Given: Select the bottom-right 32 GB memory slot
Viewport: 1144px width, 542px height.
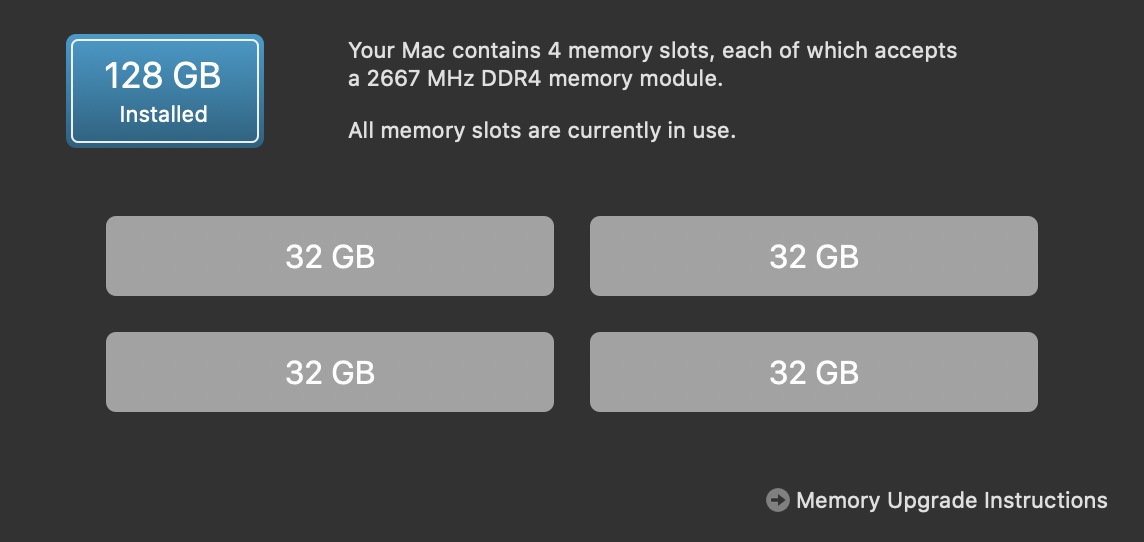Looking at the screenshot, I should (813, 372).
